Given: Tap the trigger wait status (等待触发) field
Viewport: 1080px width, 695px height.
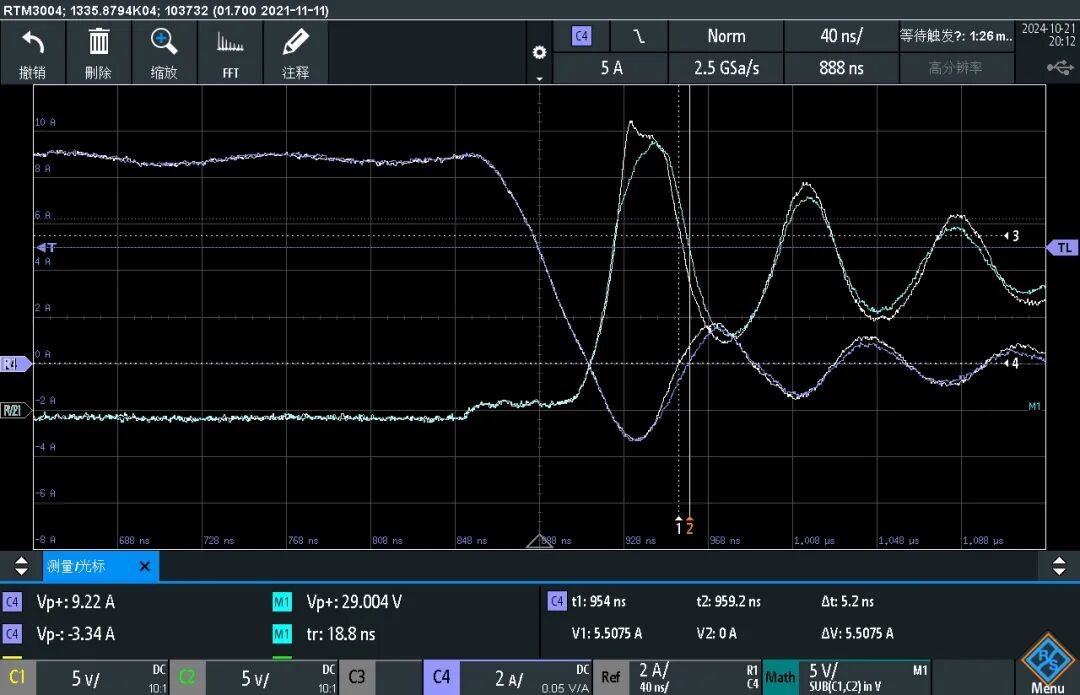Looking at the screenshot, I should pyautogui.click(x=956, y=36).
